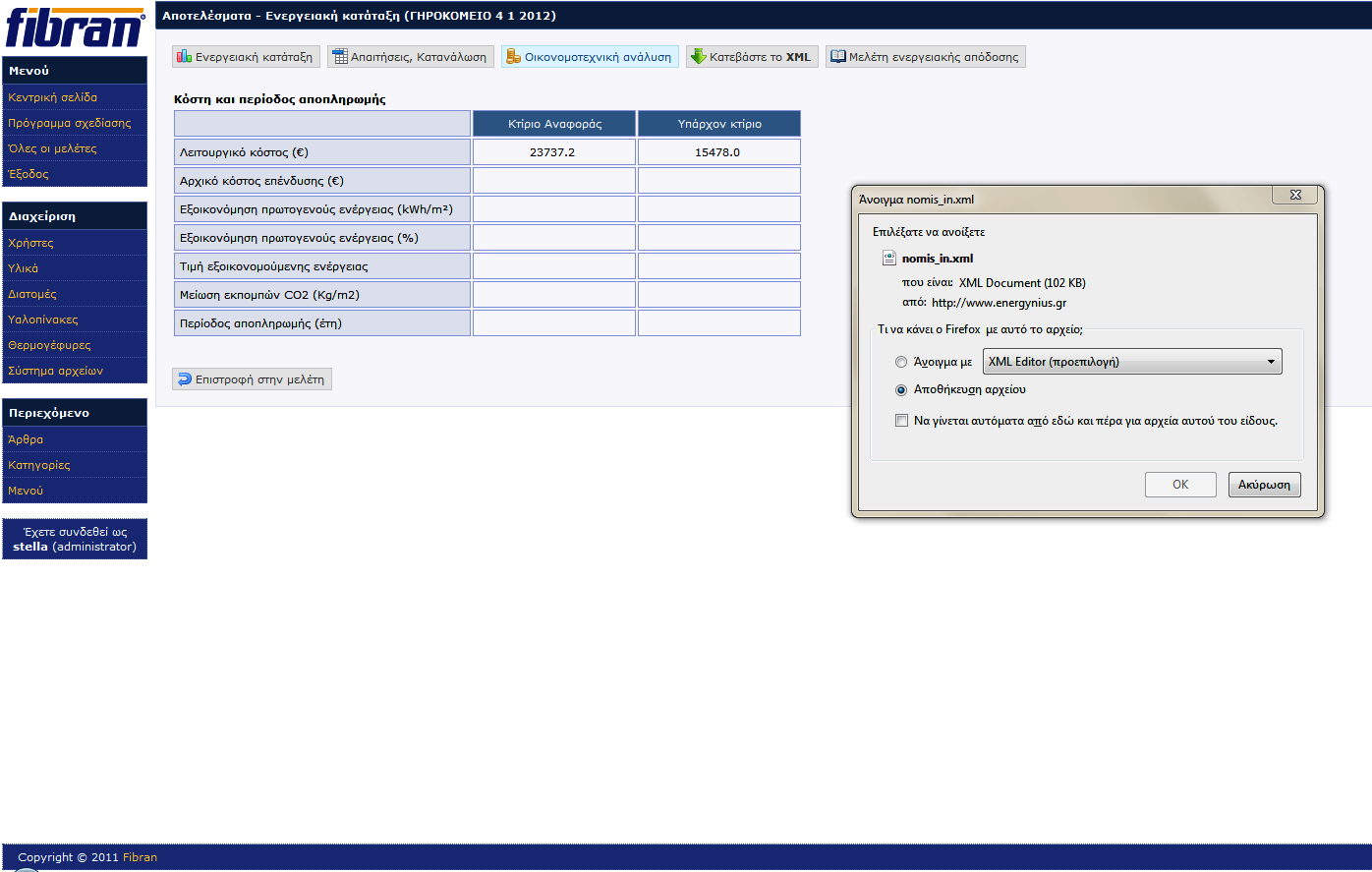
Task: Click the green download arrow icon
Action: click(x=698, y=57)
